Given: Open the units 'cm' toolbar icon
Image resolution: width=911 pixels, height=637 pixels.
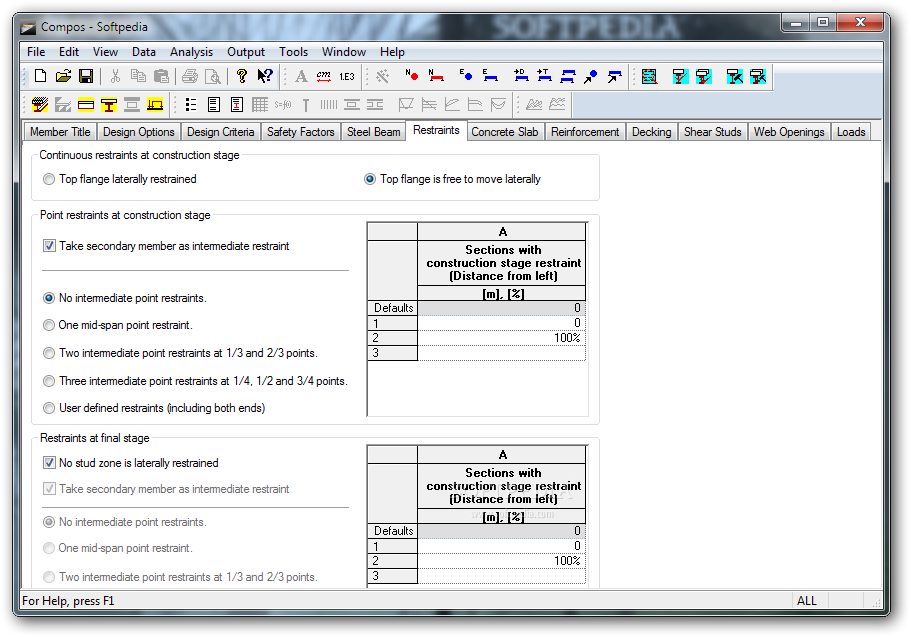Looking at the screenshot, I should pos(324,76).
